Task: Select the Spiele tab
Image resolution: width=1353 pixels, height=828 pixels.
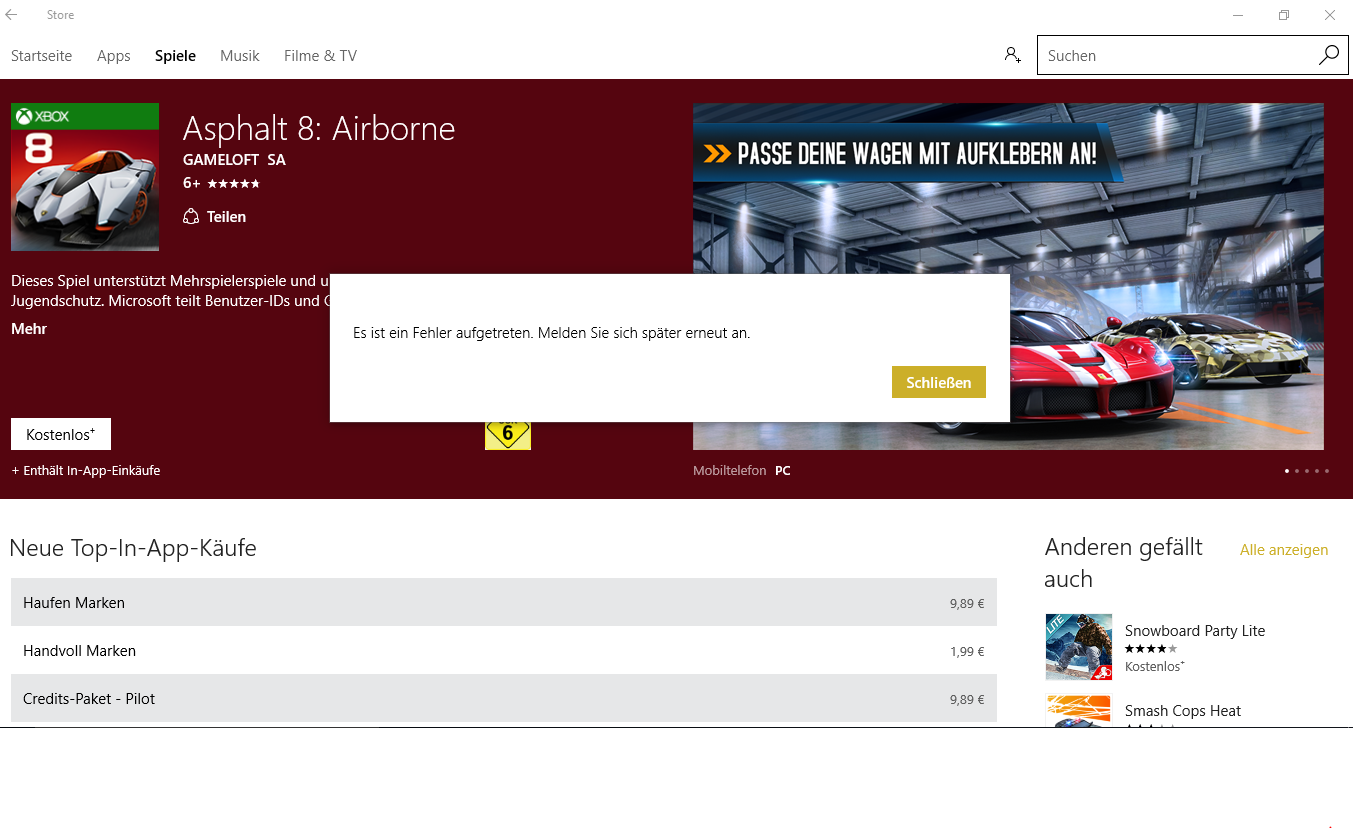Action: [x=175, y=56]
